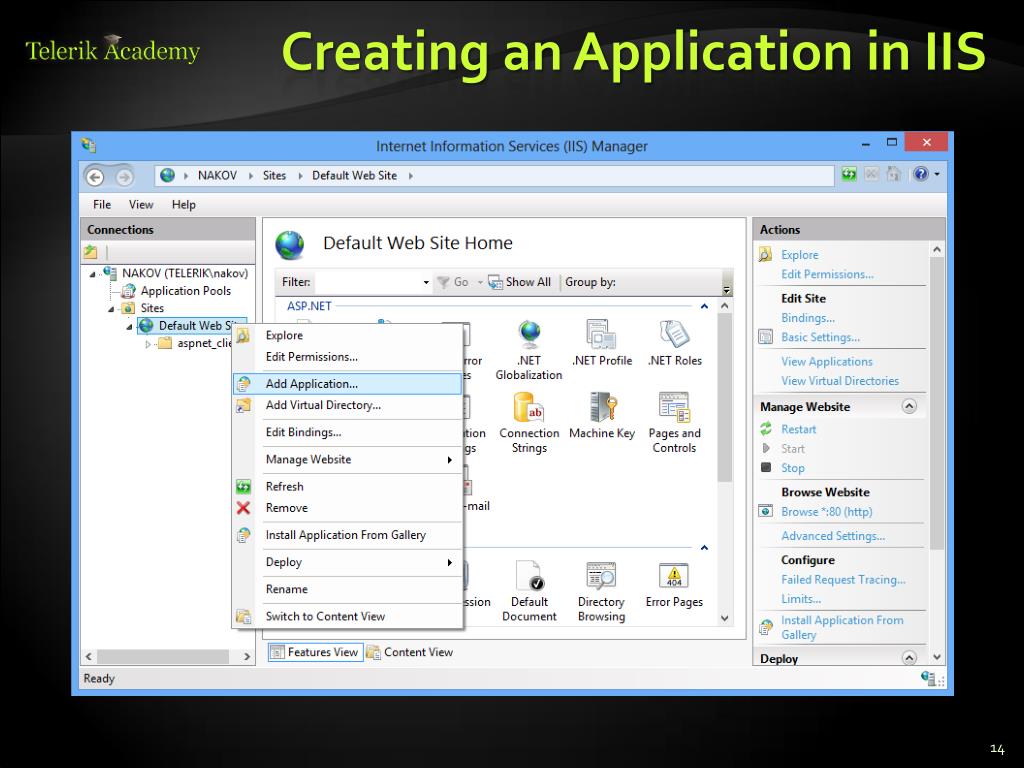
Task: Open the Manage Website submenu
Action: tap(347, 460)
